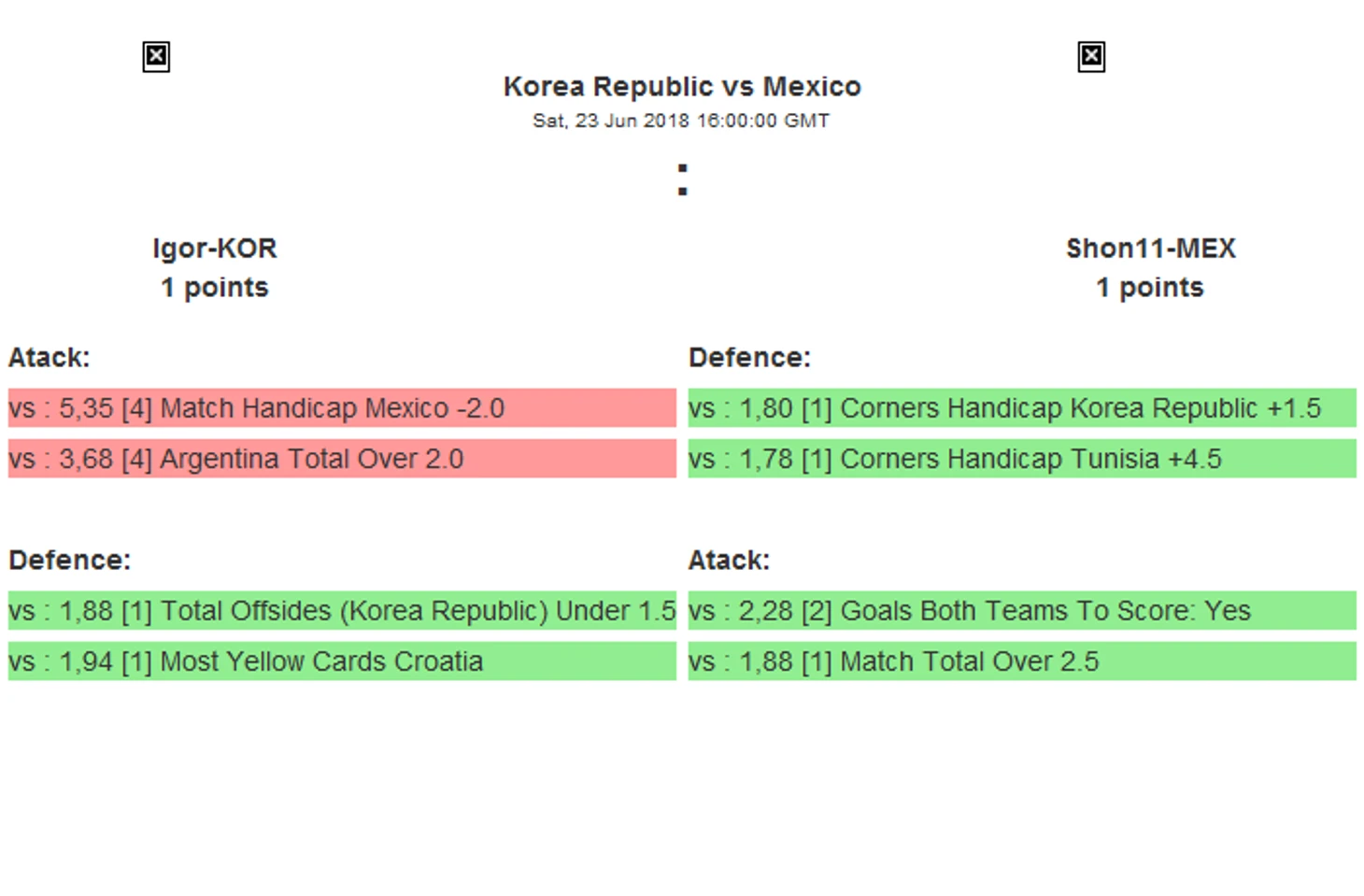Select the Most Yellow Cards Croatia row
The height and width of the screenshot is (896, 1364).
[x=342, y=661]
